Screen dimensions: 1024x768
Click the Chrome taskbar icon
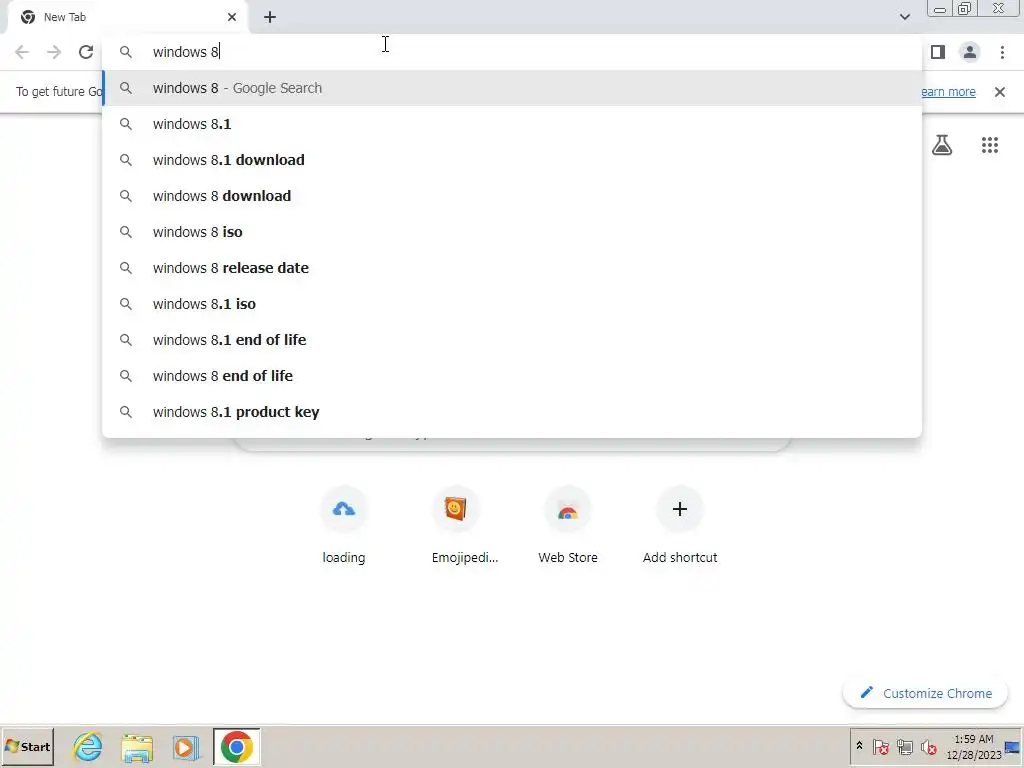tap(236, 746)
